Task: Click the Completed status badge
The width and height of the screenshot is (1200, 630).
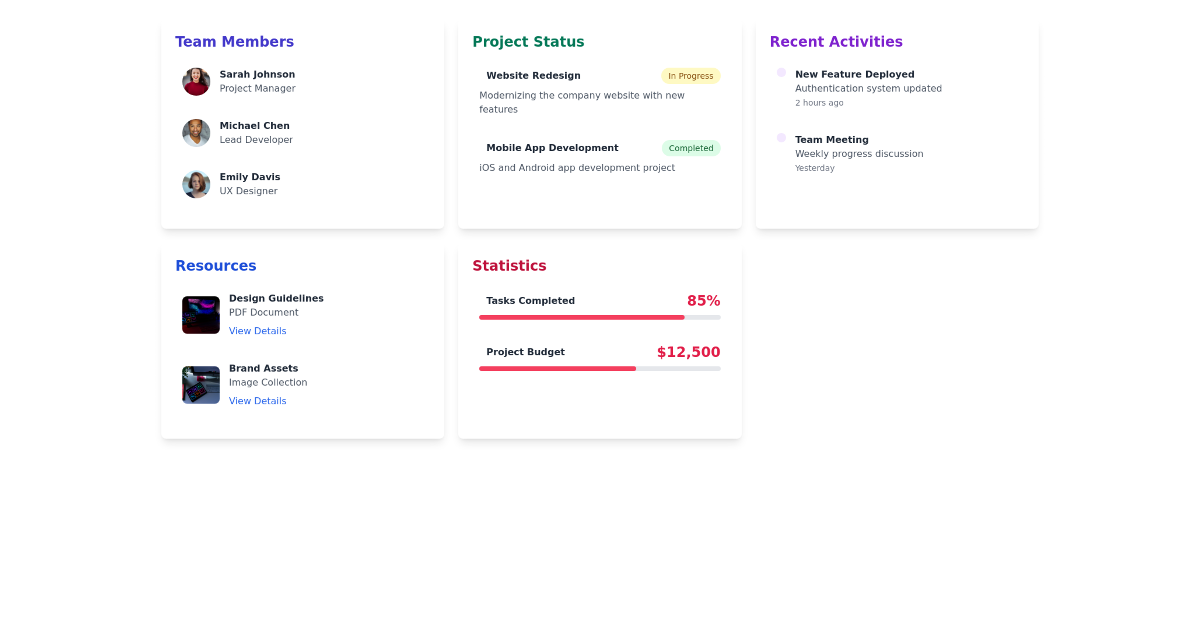Action: [691, 147]
